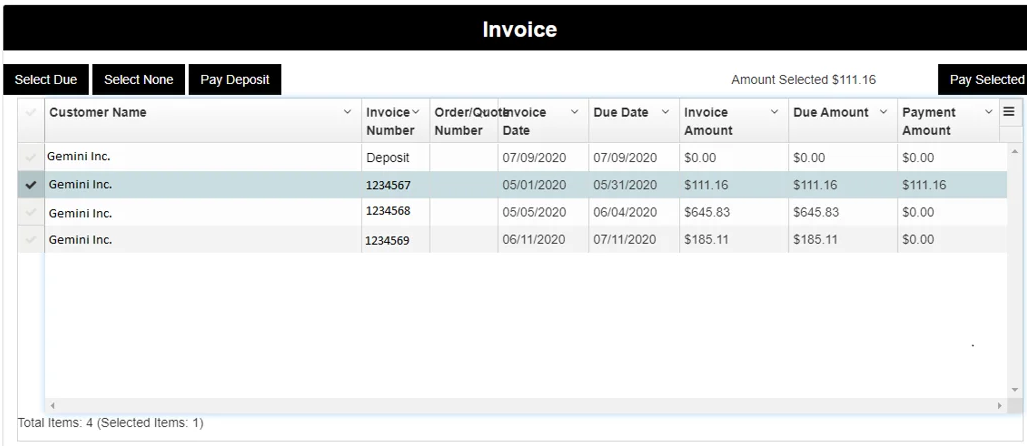Check the invoice 1234569 row checkbox
Image resolution: width=1027 pixels, height=446 pixels.
pos(30,240)
